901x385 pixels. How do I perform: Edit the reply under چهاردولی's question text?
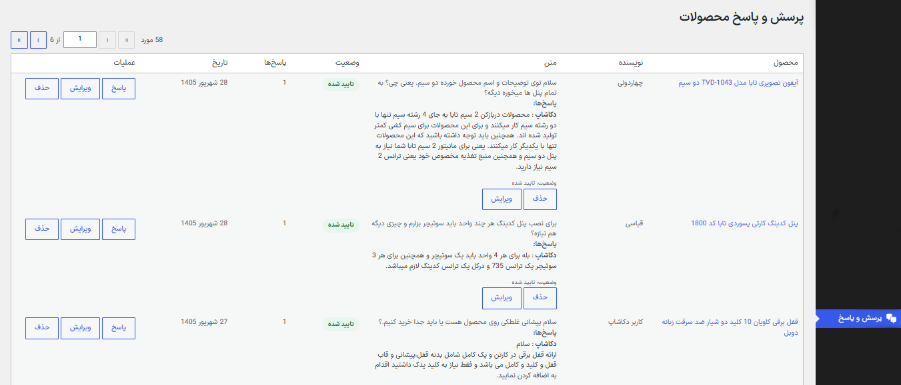(x=502, y=199)
